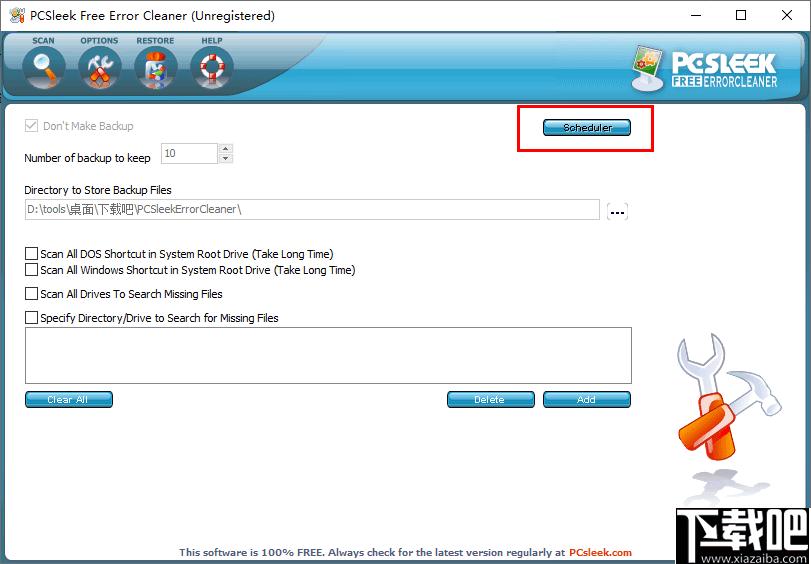This screenshot has height=564, width=811.
Task: Open the Help lifebuoy icon
Action: 212,68
